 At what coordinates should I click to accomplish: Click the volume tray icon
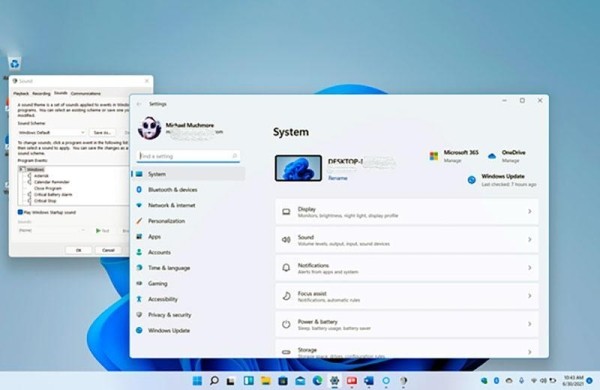543,380
